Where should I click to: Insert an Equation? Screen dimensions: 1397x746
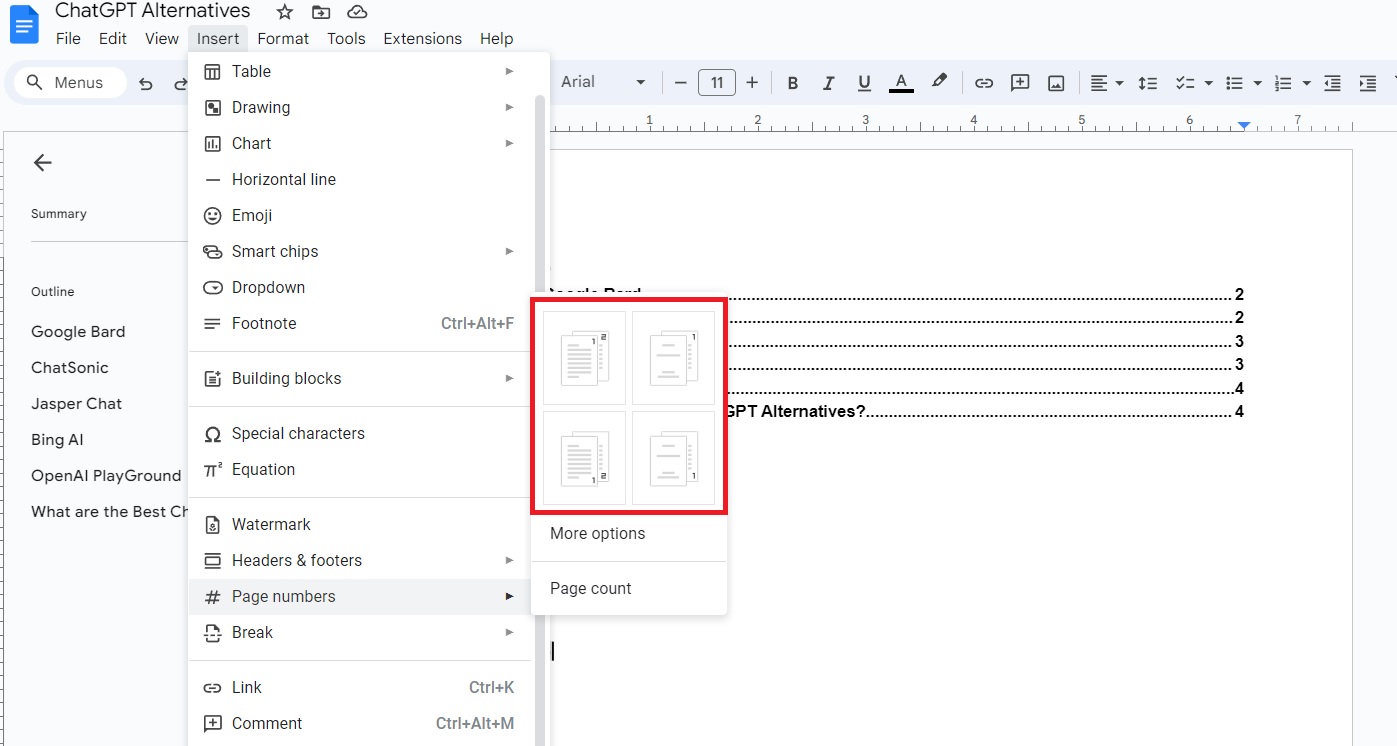pyautogui.click(x=361, y=469)
